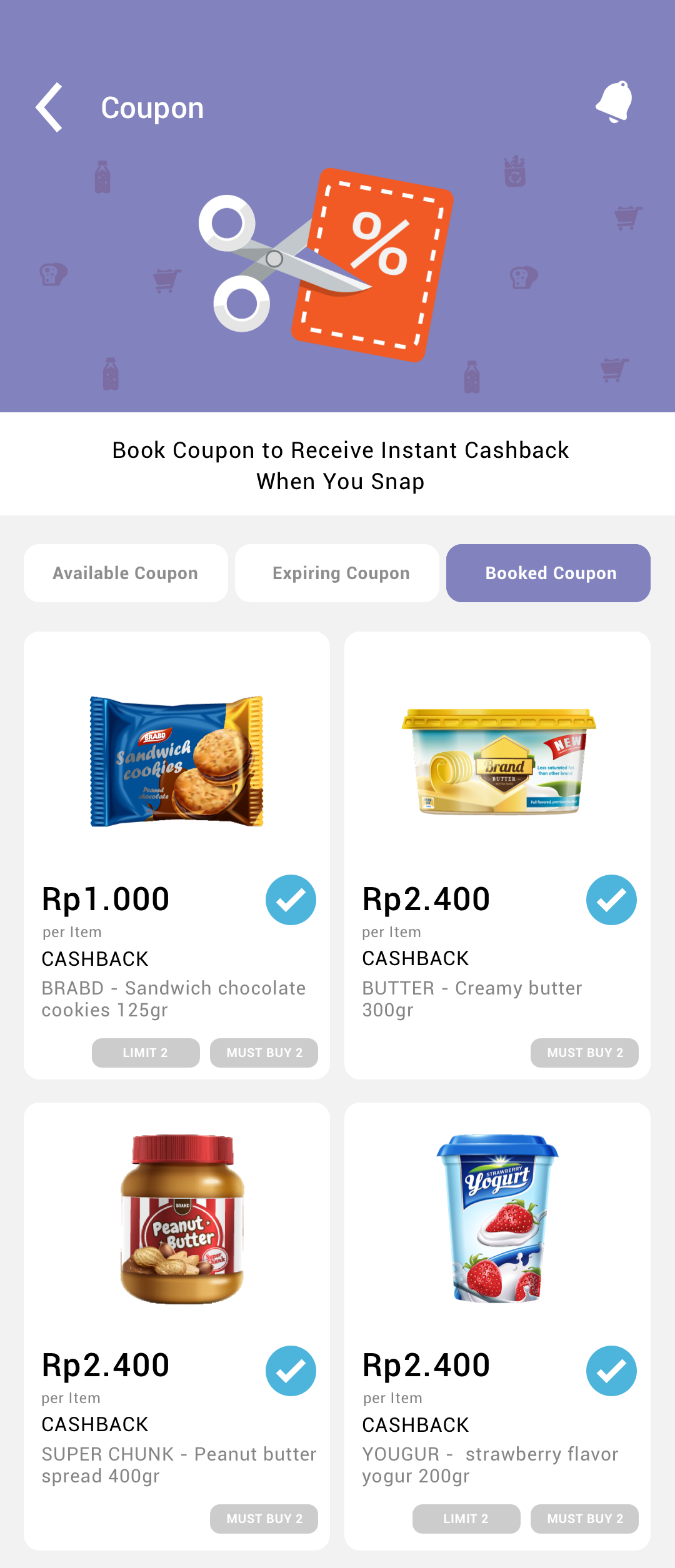Open notifications via bell icon
The image size is (675, 1568).
click(614, 102)
